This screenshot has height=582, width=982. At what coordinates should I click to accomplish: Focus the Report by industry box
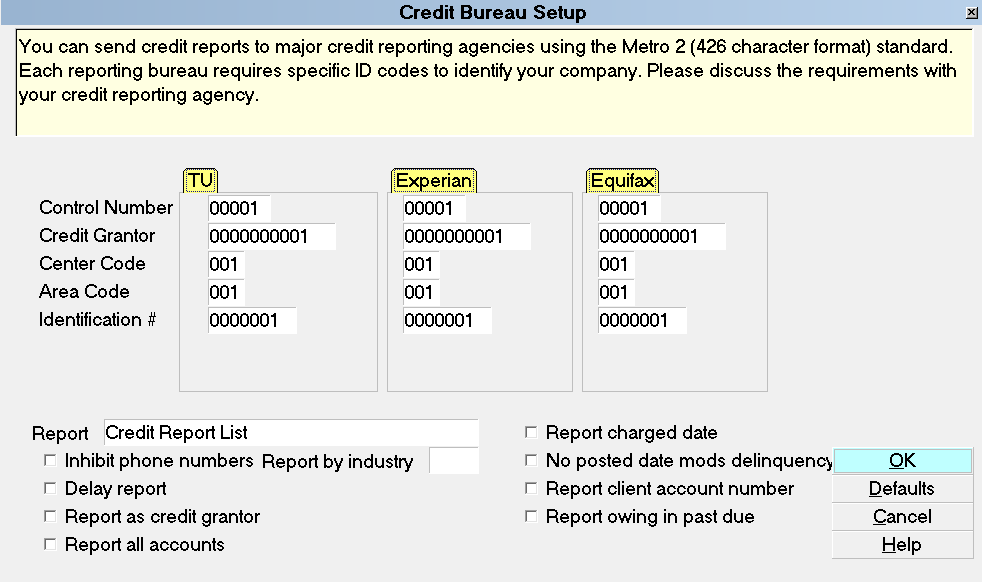pyautogui.click(x=453, y=460)
